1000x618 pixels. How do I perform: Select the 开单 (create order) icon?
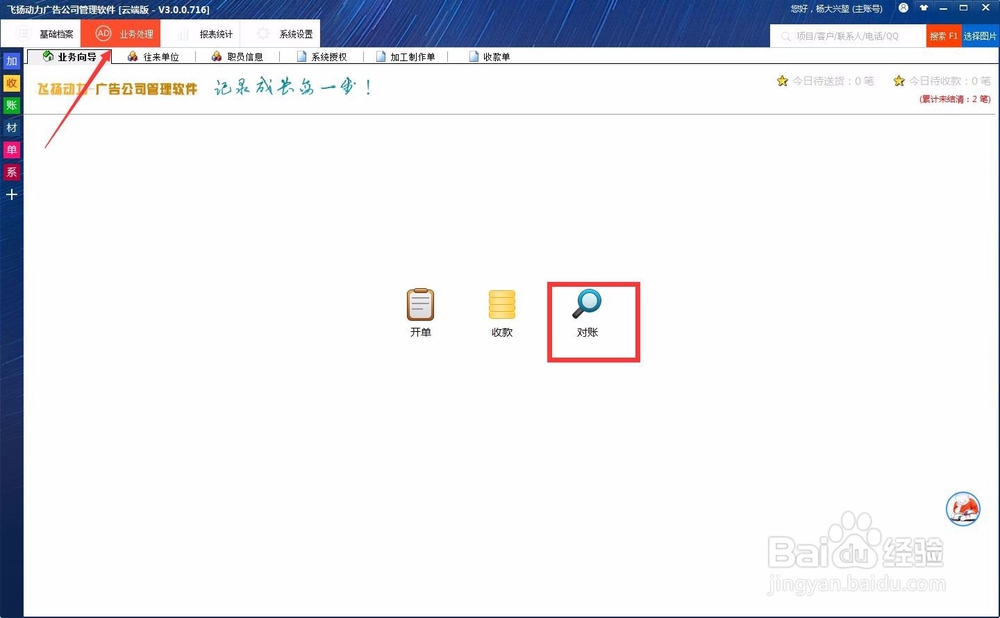point(419,310)
